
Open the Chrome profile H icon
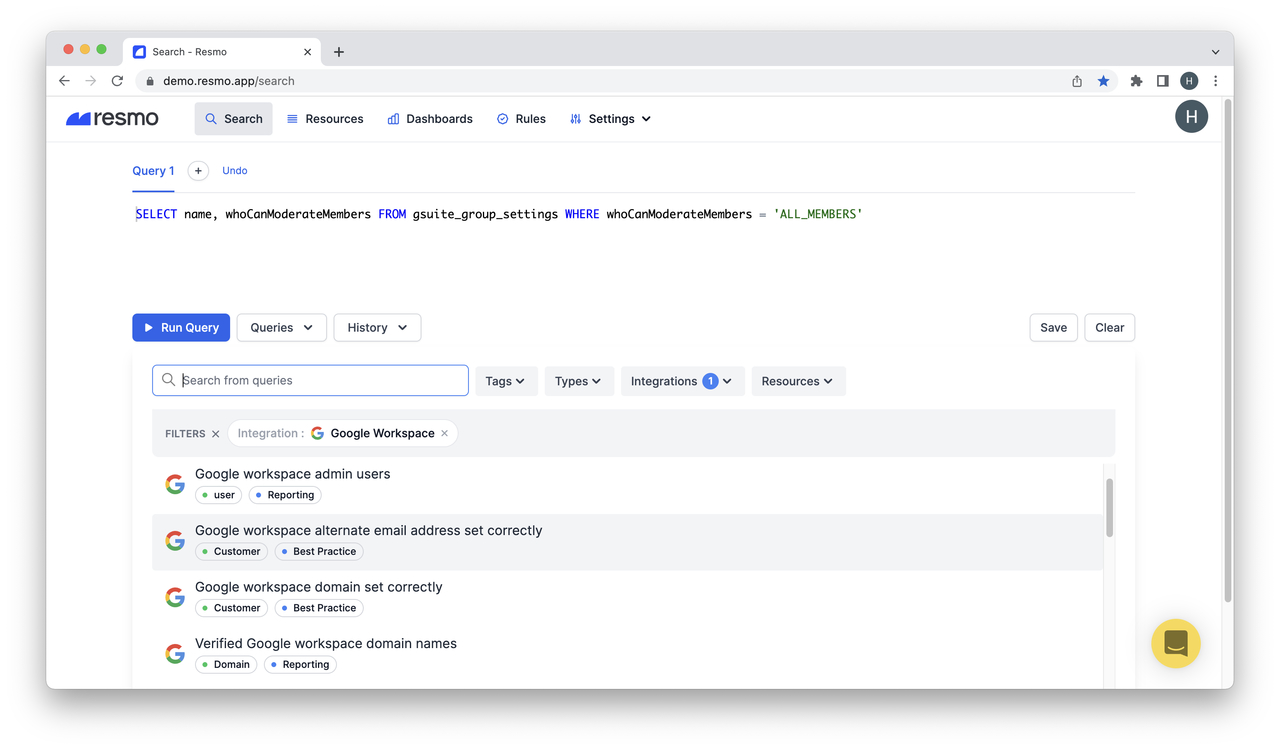(x=1189, y=81)
